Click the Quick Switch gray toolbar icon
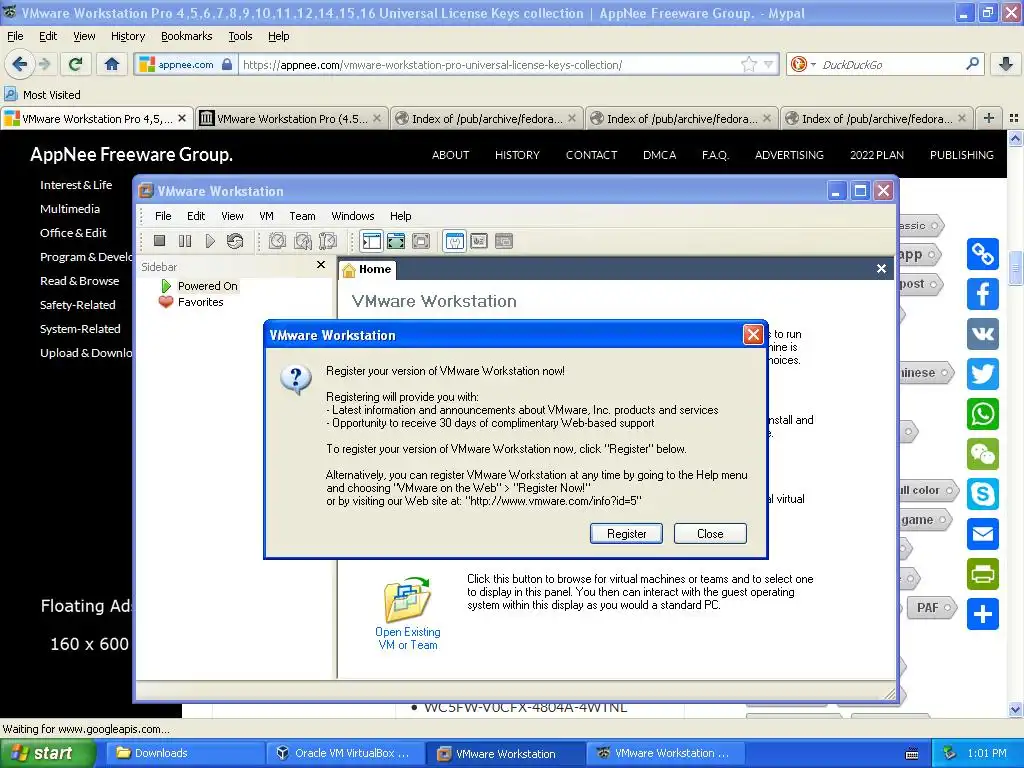 (x=421, y=241)
